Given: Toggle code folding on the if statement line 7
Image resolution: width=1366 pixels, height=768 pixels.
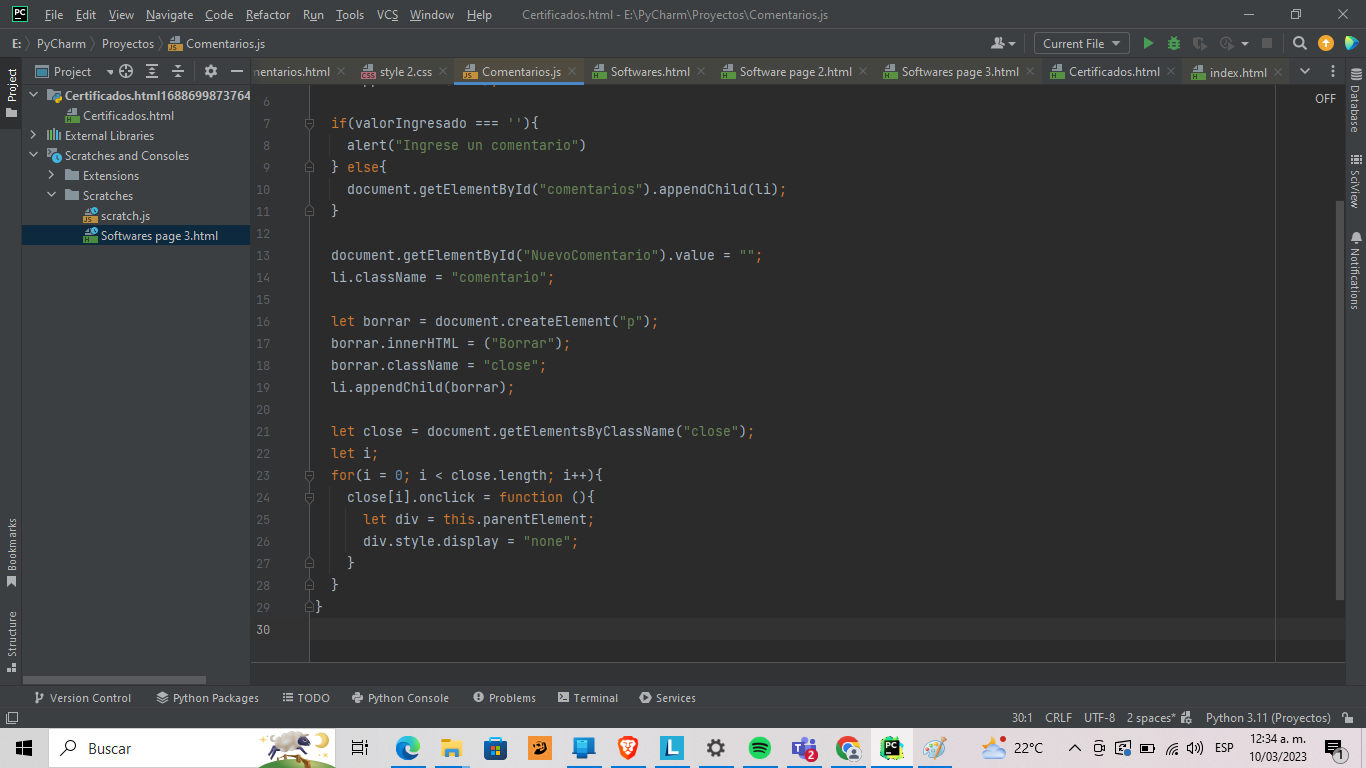Looking at the screenshot, I should click(x=310, y=123).
